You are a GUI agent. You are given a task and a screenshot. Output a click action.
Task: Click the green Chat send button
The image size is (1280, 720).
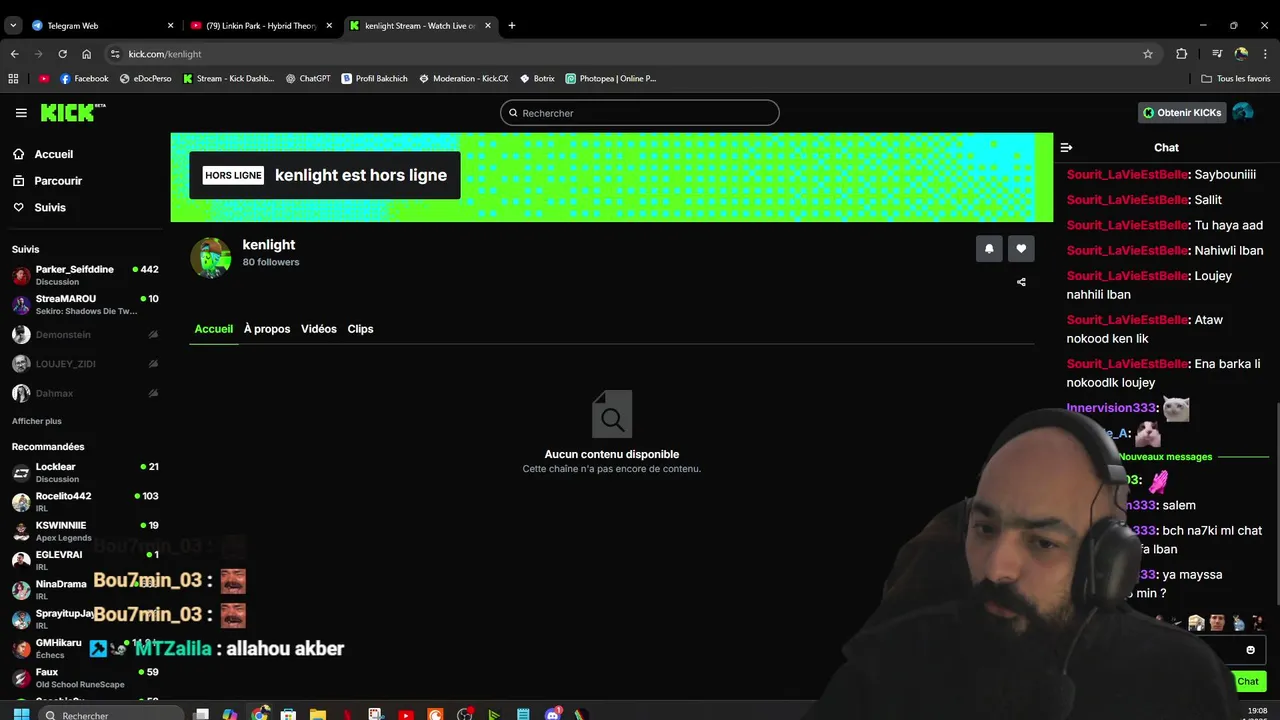[x=1247, y=681]
